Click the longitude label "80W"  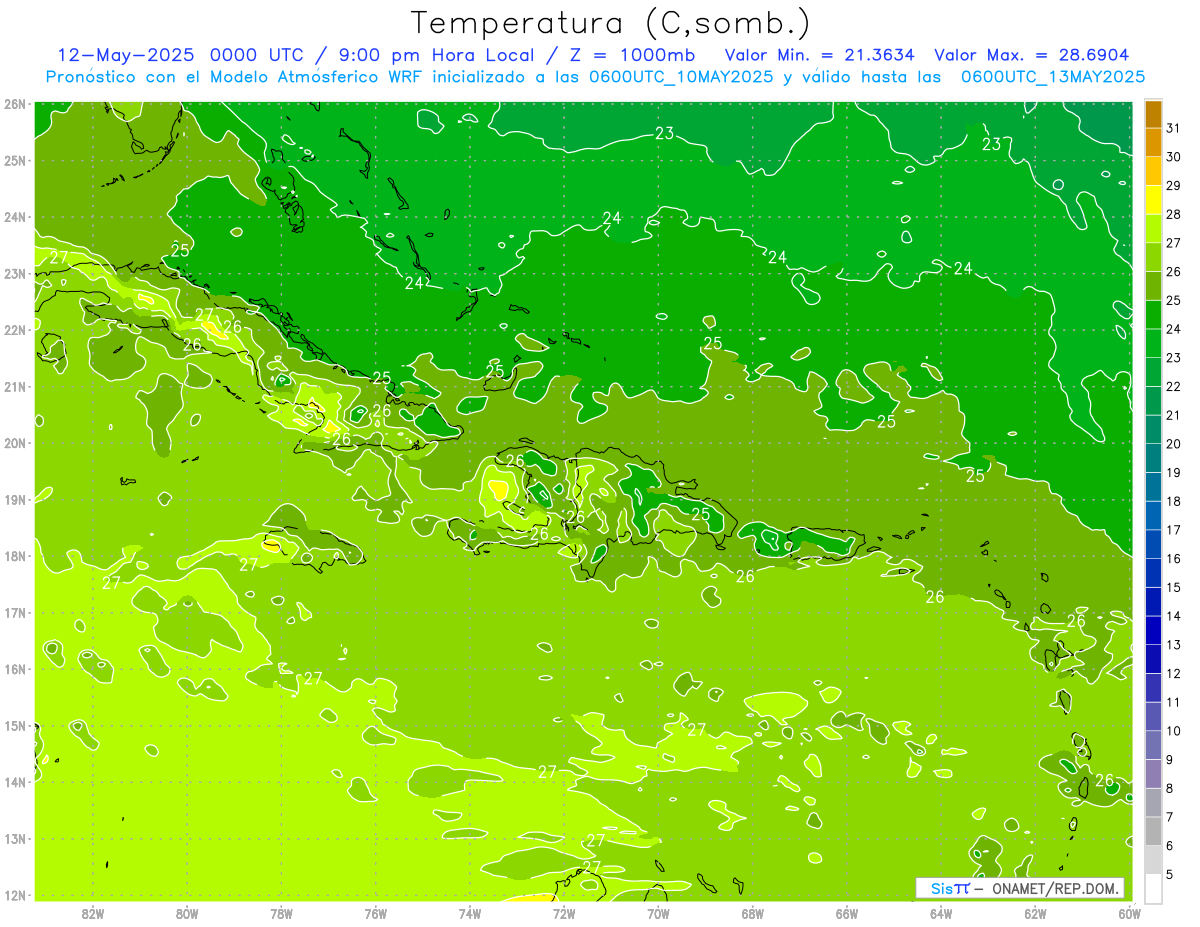click(x=187, y=913)
